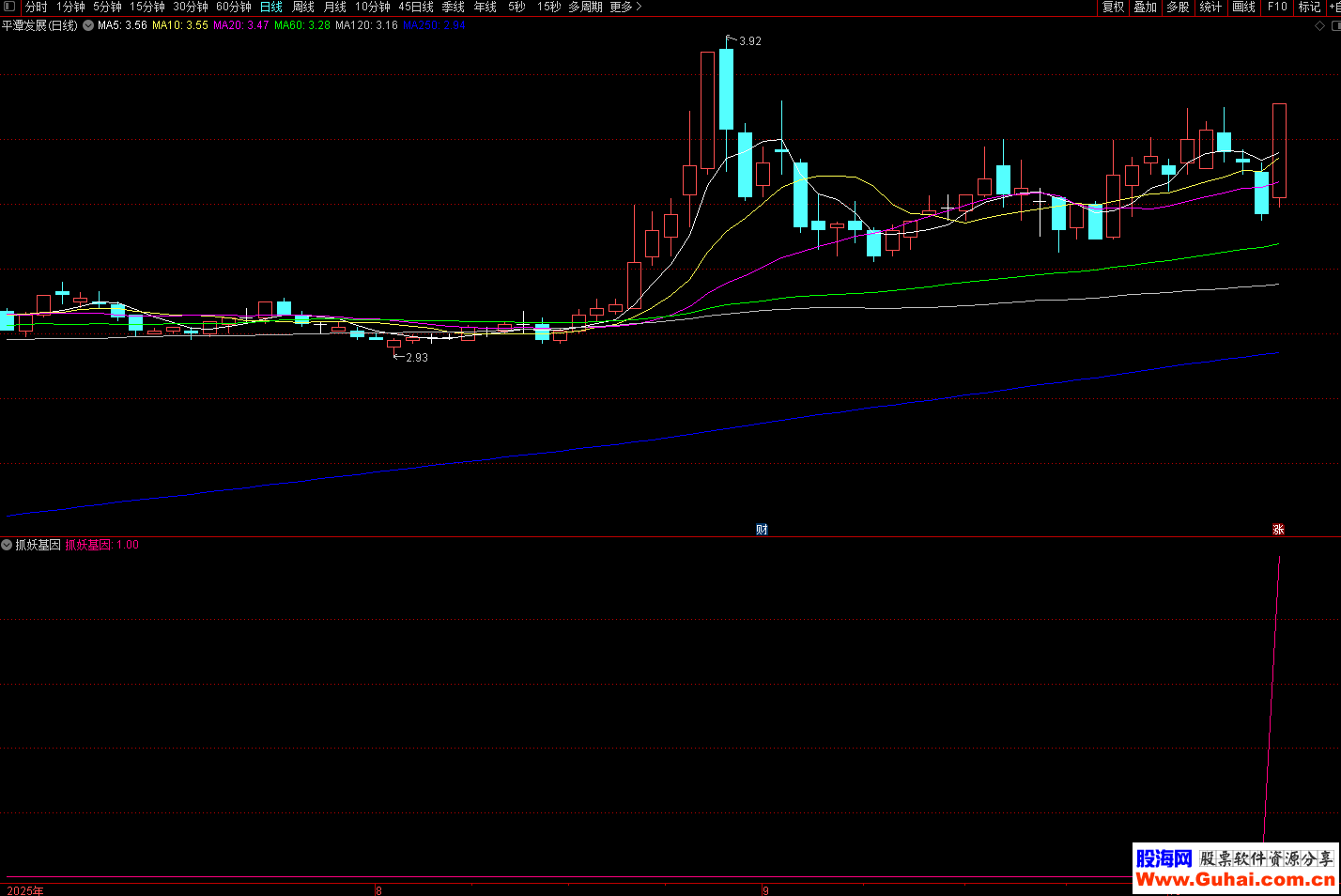Click the 多周期 multi-period button
The image size is (1341, 896).
tap(585, 7)
